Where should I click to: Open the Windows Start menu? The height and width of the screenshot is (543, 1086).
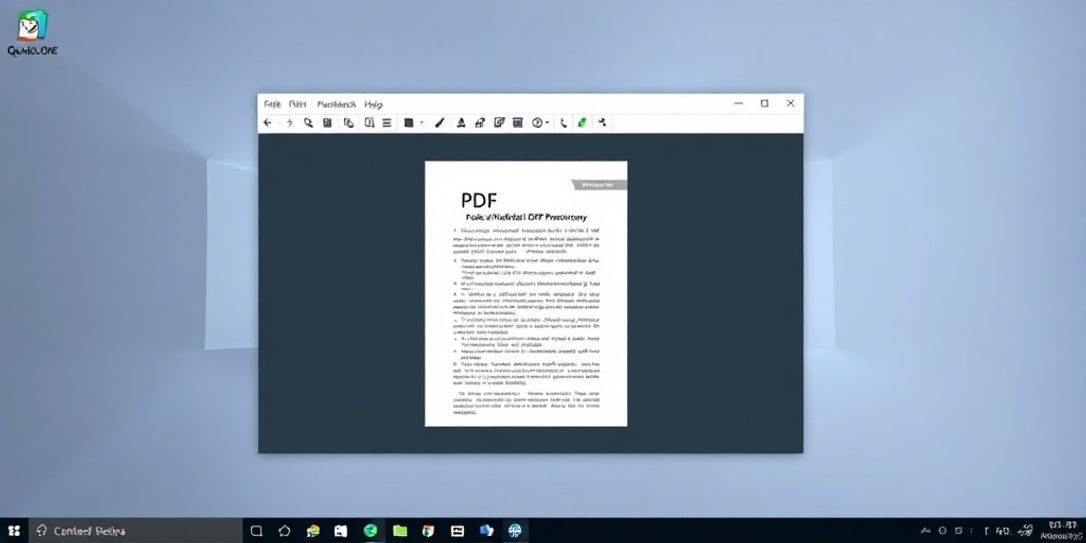14,531
